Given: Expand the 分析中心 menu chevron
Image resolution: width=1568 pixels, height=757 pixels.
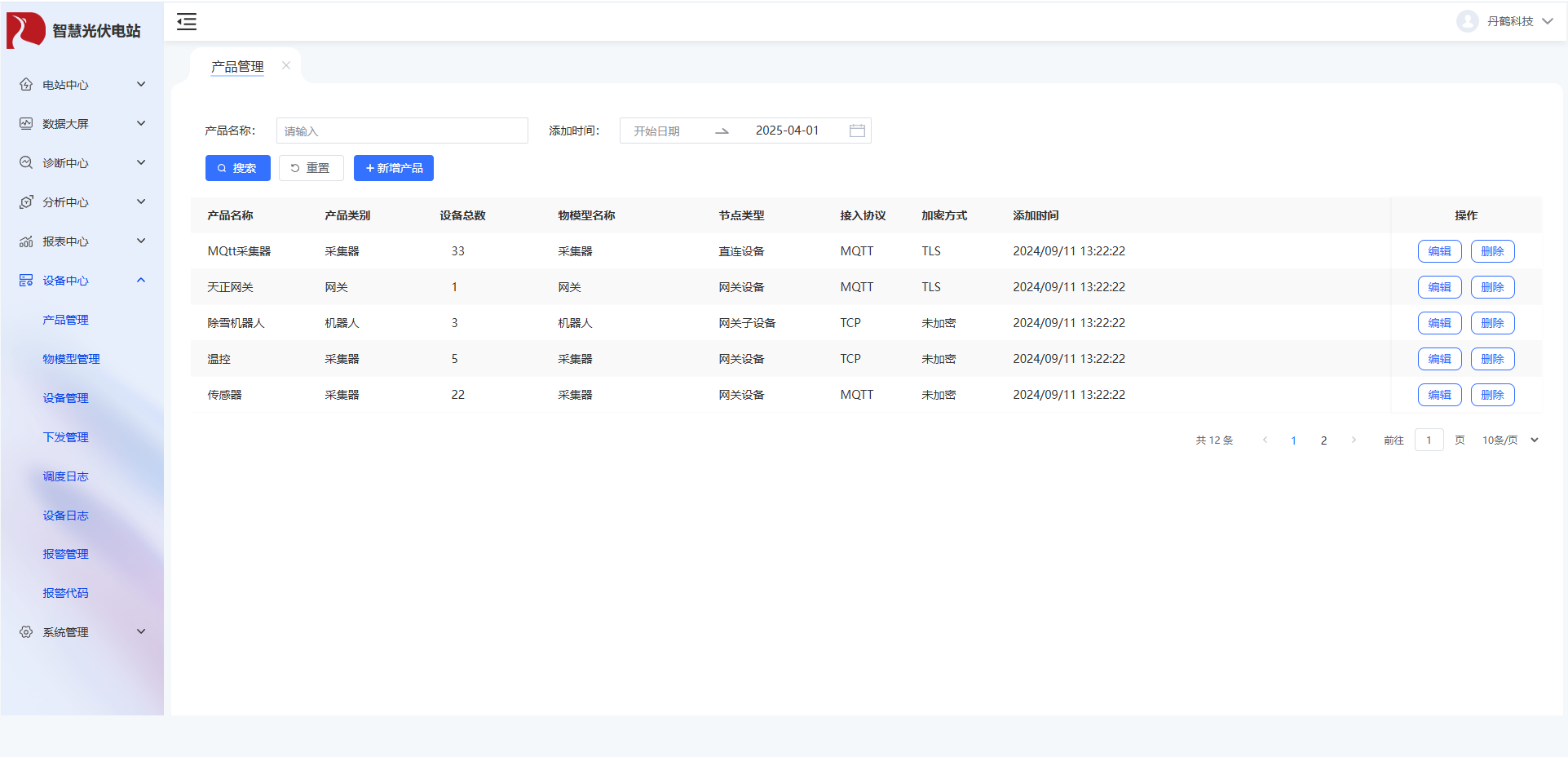Looking at the screenshot, I should (x=141, y=201).
